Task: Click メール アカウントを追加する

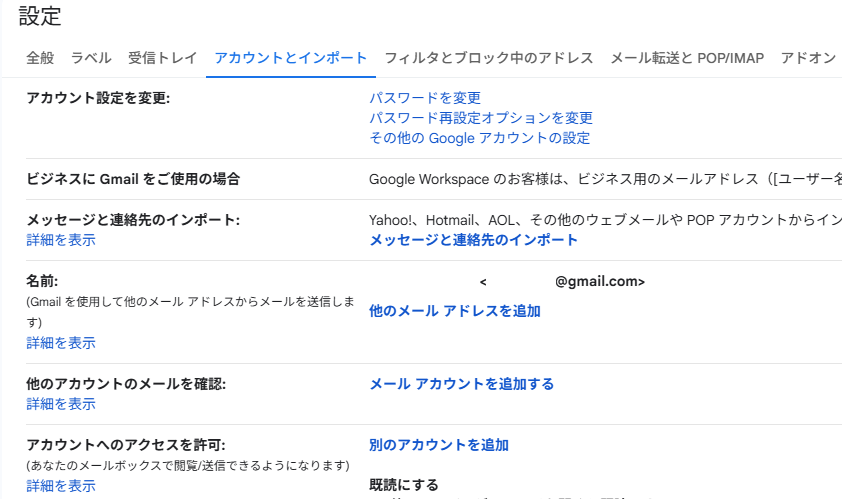Action: coord(461,384)
